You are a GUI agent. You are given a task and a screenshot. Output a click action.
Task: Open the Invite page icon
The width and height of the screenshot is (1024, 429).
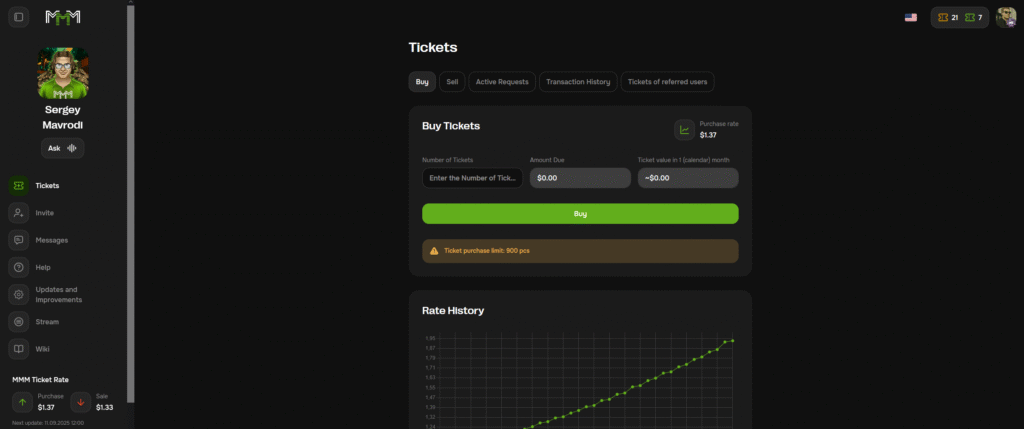tap(19, 213)
